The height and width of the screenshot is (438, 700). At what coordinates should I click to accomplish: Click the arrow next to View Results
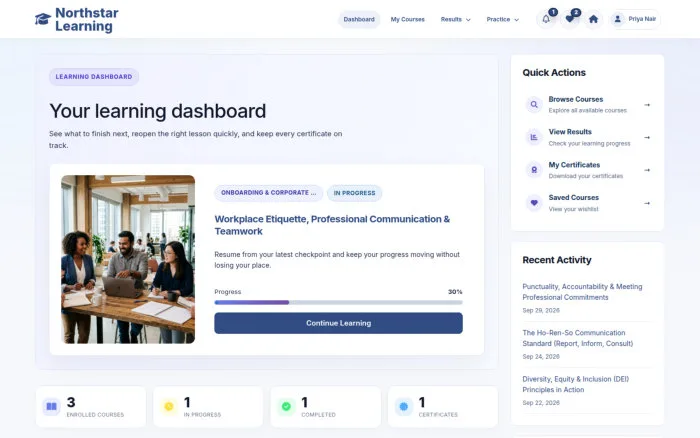647,138
